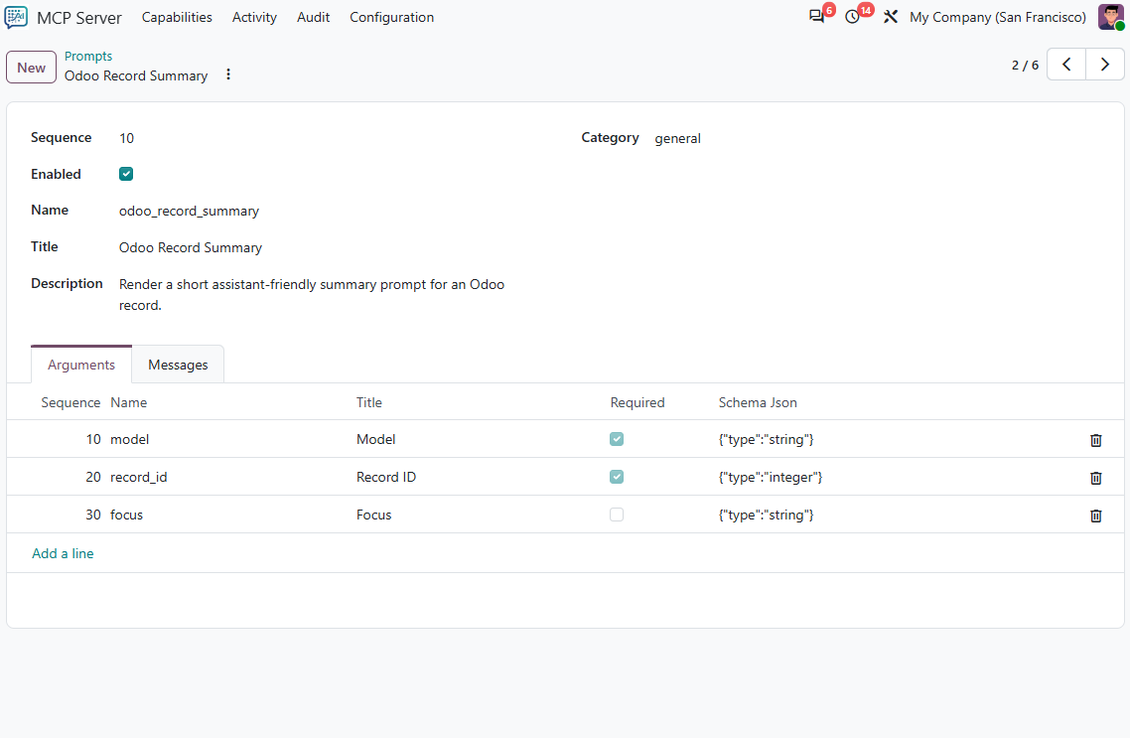The width and height of the screenshot is (1130, 738).
Task: Toggle Required checkbox for model argument
Action: tap(616, 439)
